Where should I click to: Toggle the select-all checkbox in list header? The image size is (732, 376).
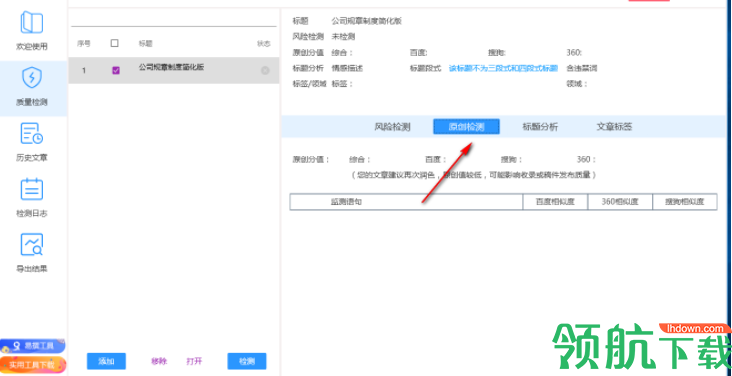(x=114, y=43)
